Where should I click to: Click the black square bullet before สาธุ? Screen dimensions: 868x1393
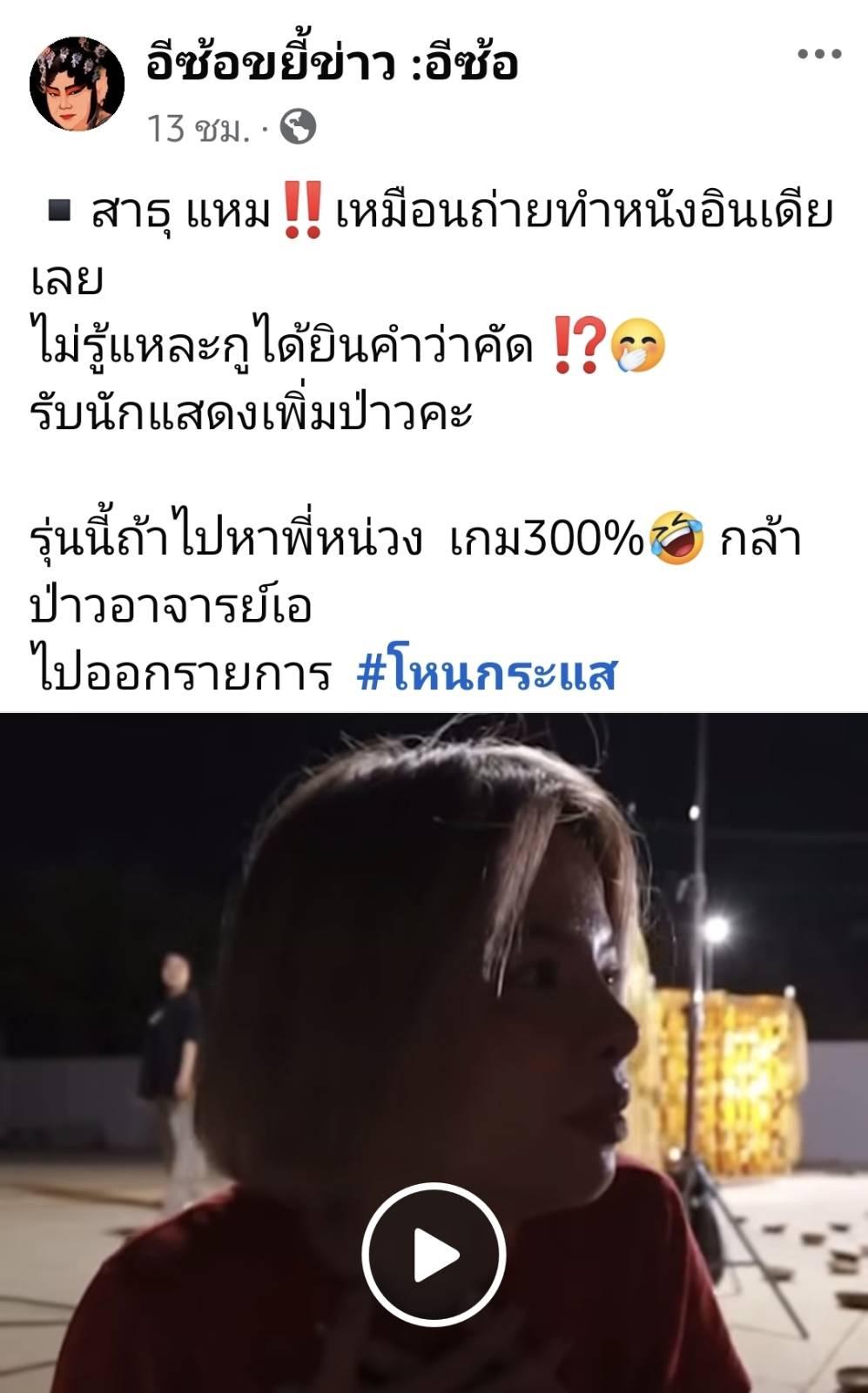point(59,211)
